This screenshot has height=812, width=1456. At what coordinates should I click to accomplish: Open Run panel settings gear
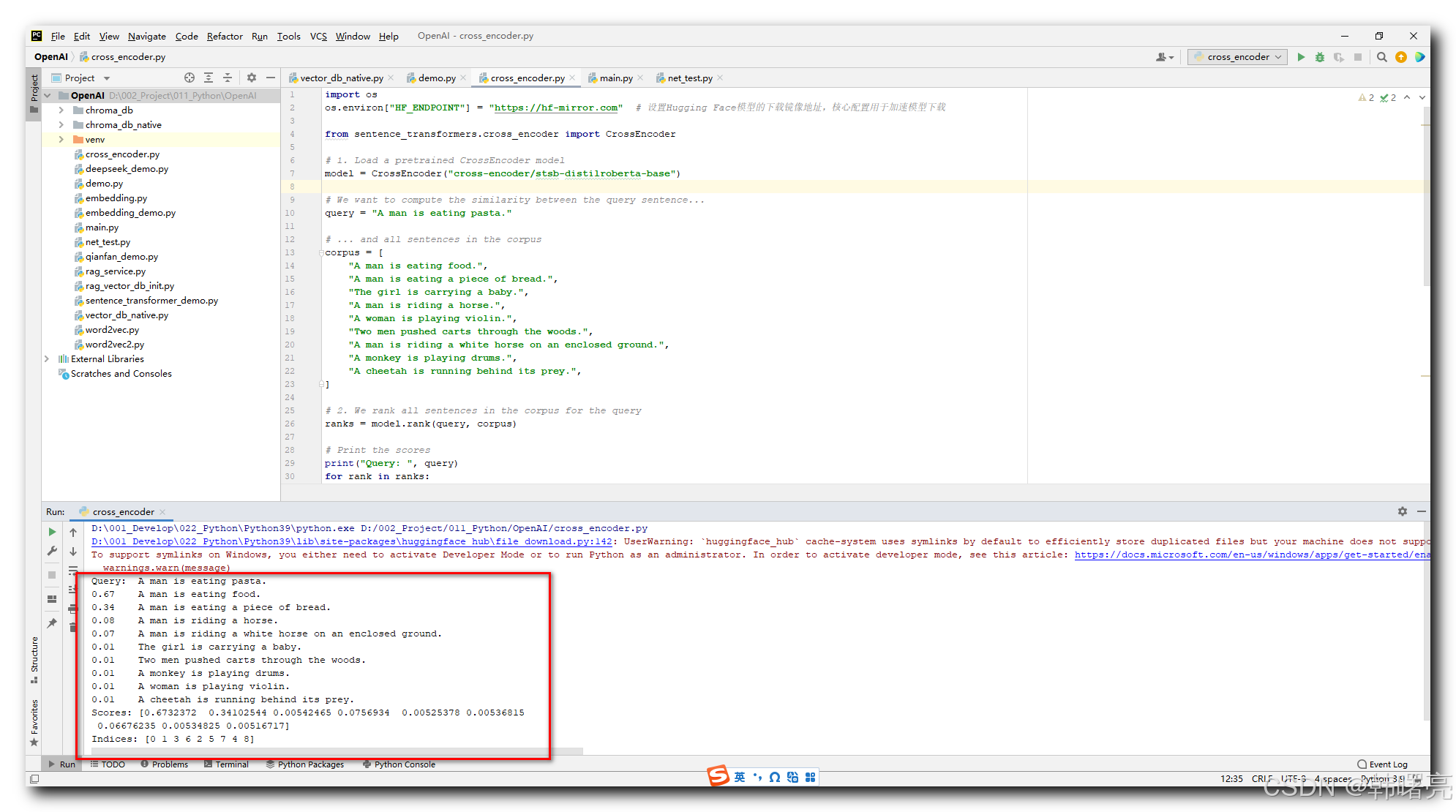(x=1403, y=511)
